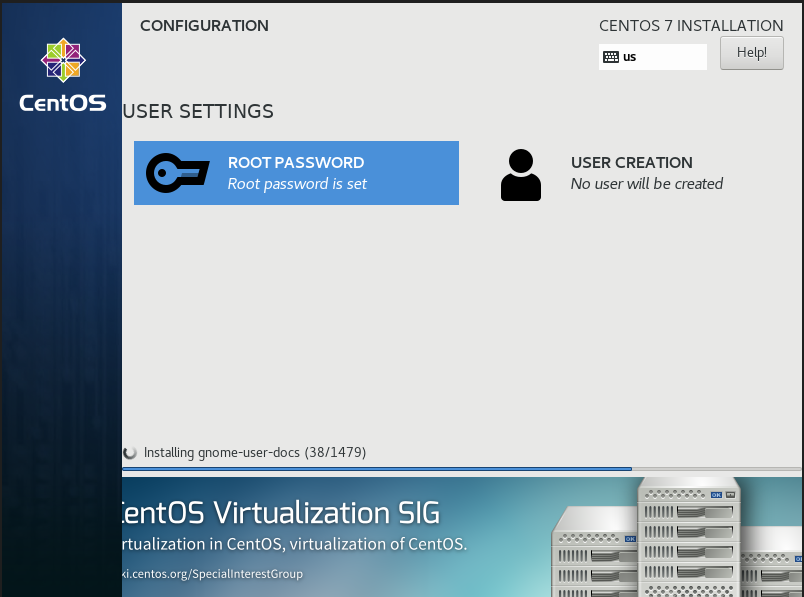The width and height of the screenshot is (804, 597).
Task: Click the centos.org/SpecialInterestGroup link
Action: pyautogui.click(x=212, y=573)
